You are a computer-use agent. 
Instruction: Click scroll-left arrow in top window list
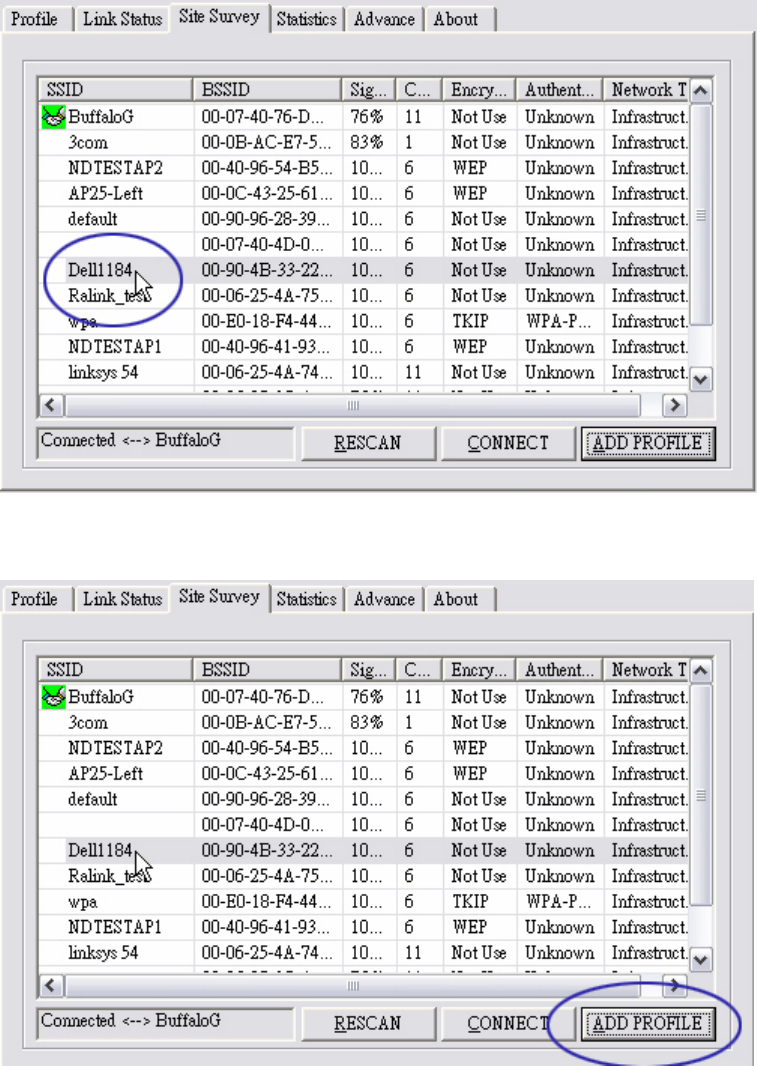50,405
